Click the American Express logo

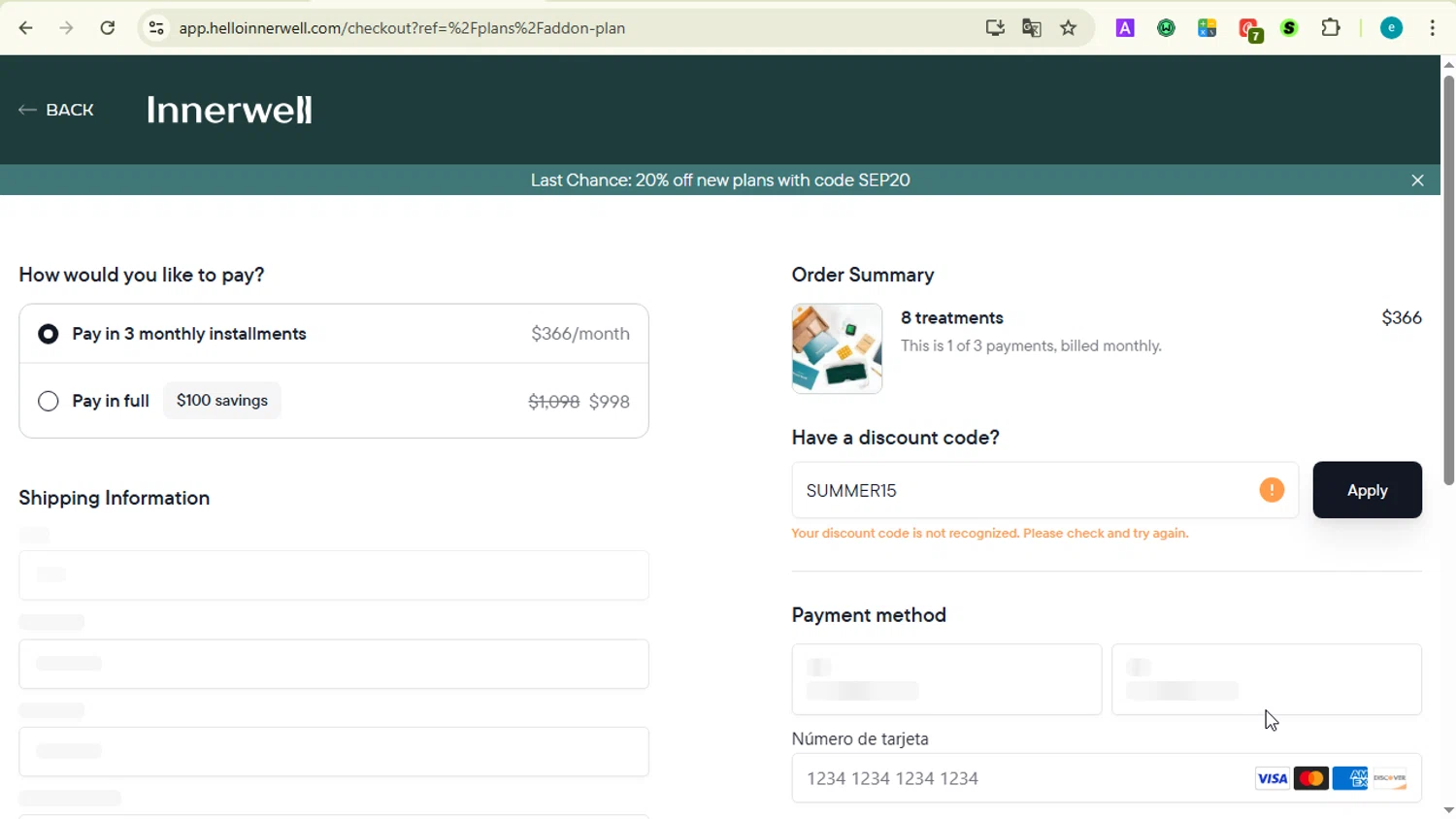[x=1349, y=778]
